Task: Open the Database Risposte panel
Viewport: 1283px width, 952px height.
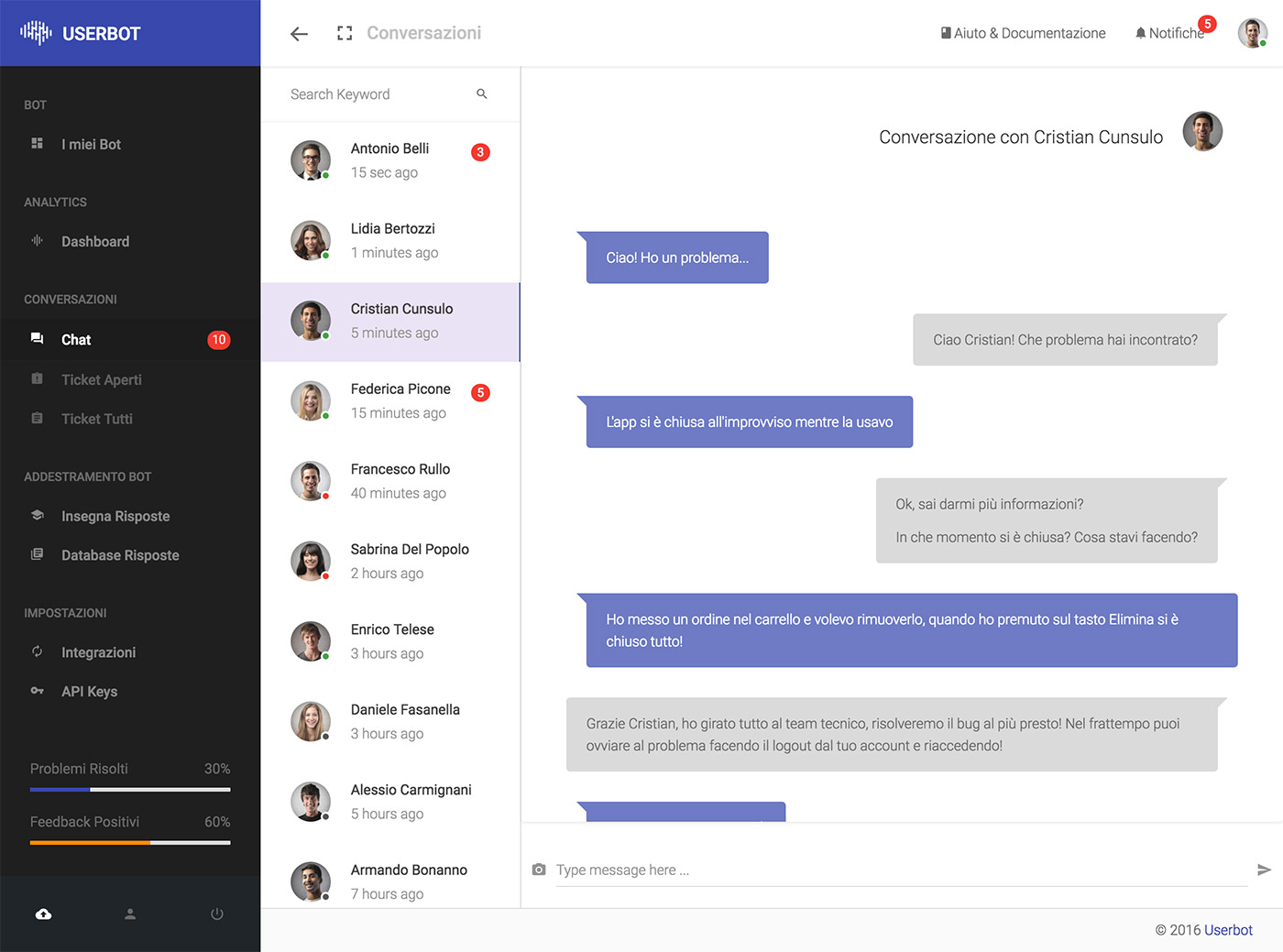Action: 120,554
